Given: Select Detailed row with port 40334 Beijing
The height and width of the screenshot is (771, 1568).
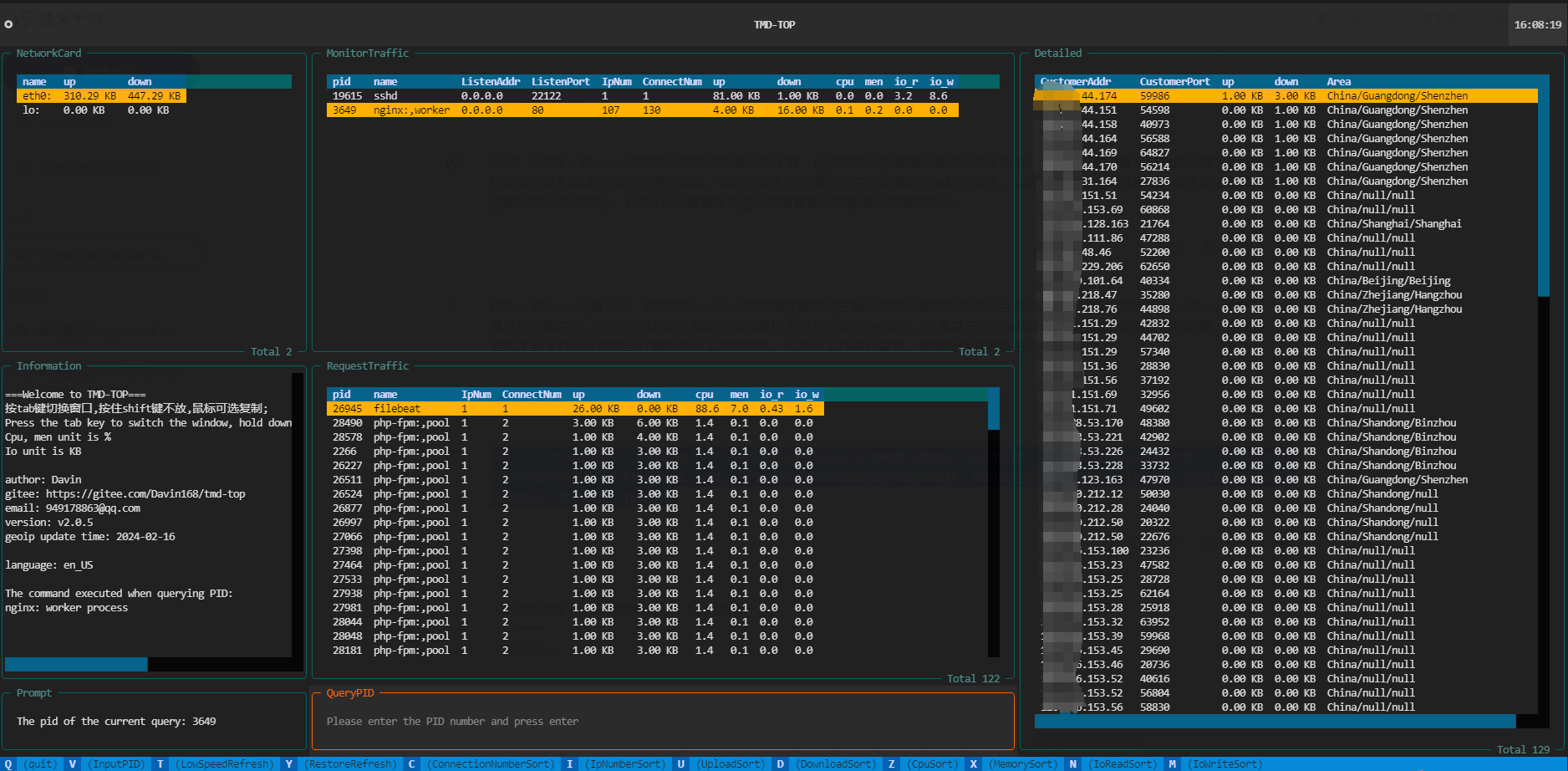Looking at the screenshot, I should tap(1286, 281).
